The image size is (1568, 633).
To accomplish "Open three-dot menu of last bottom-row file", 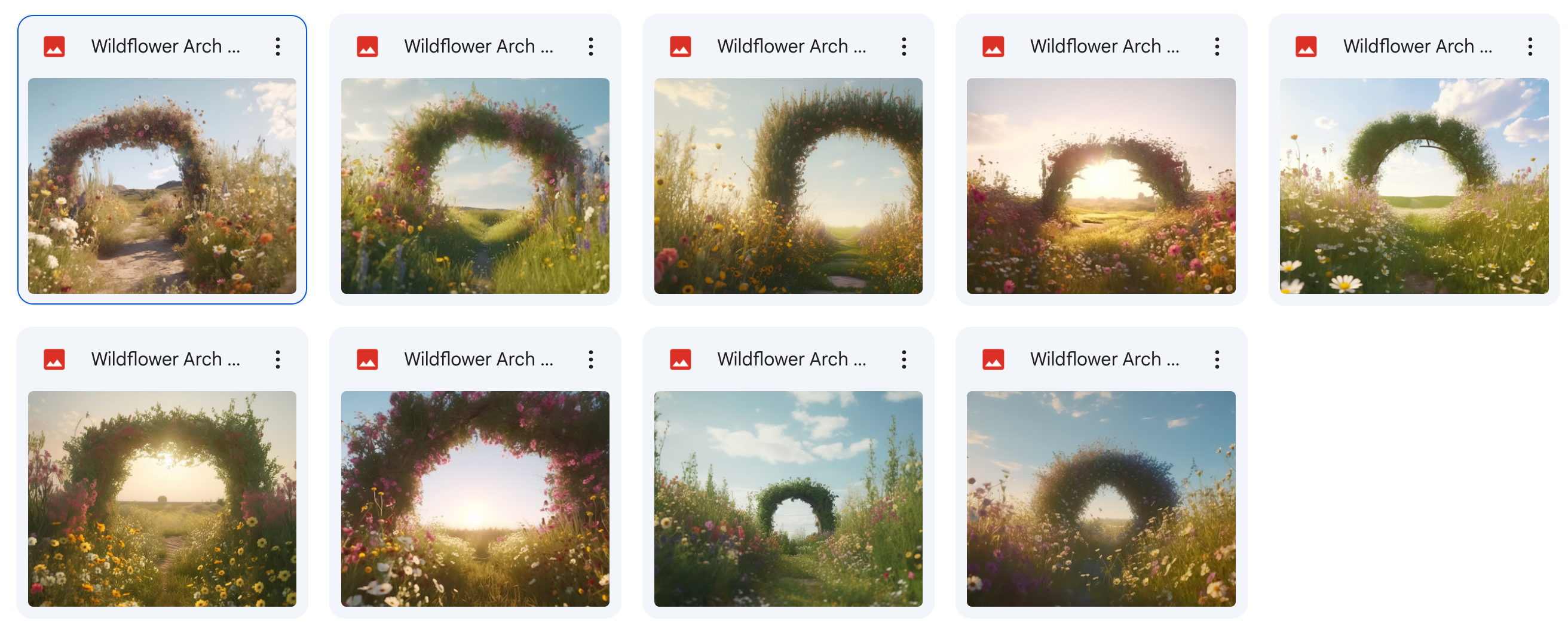I will click(1217, 359).
